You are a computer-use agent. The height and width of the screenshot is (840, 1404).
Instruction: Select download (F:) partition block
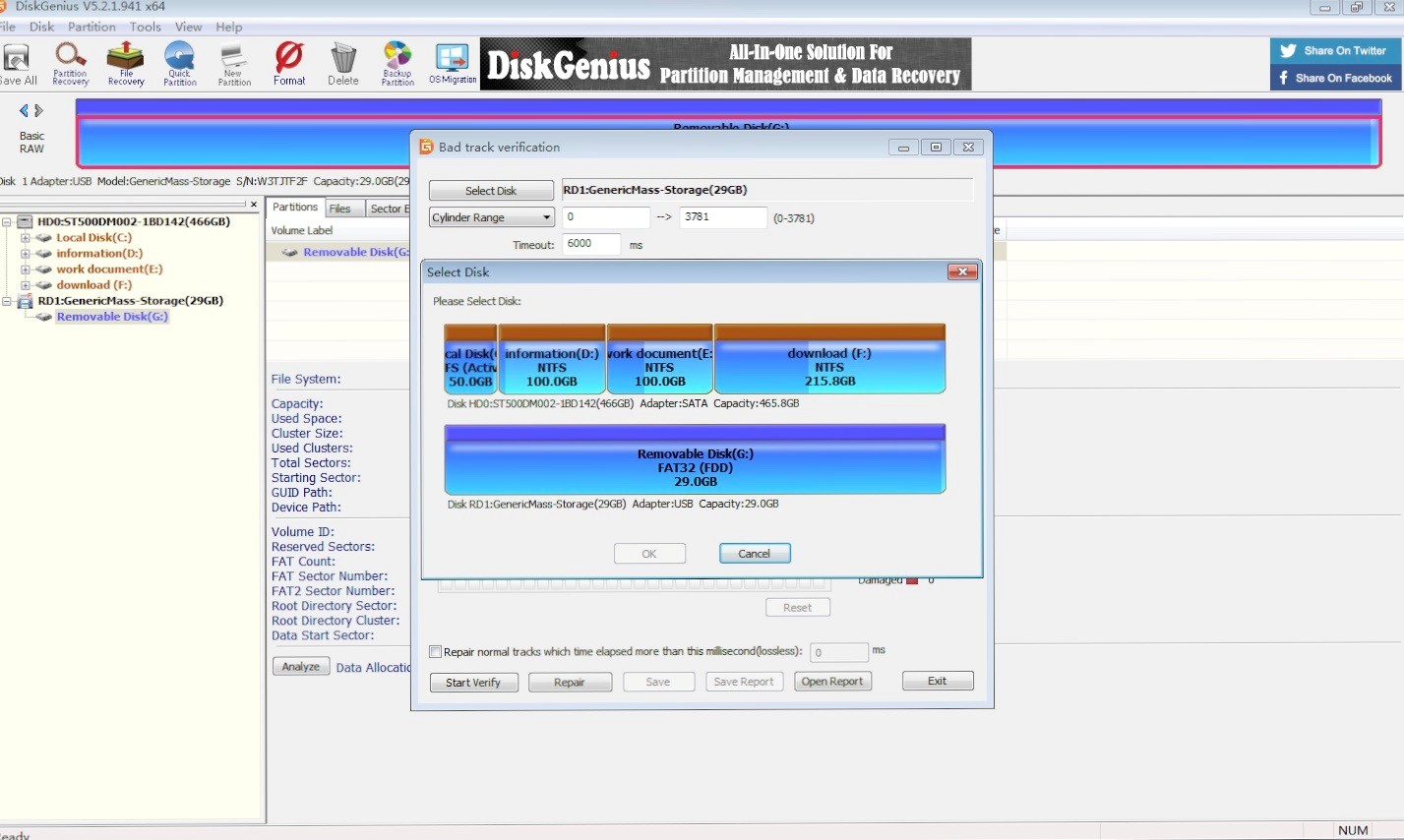click(829, 359)
